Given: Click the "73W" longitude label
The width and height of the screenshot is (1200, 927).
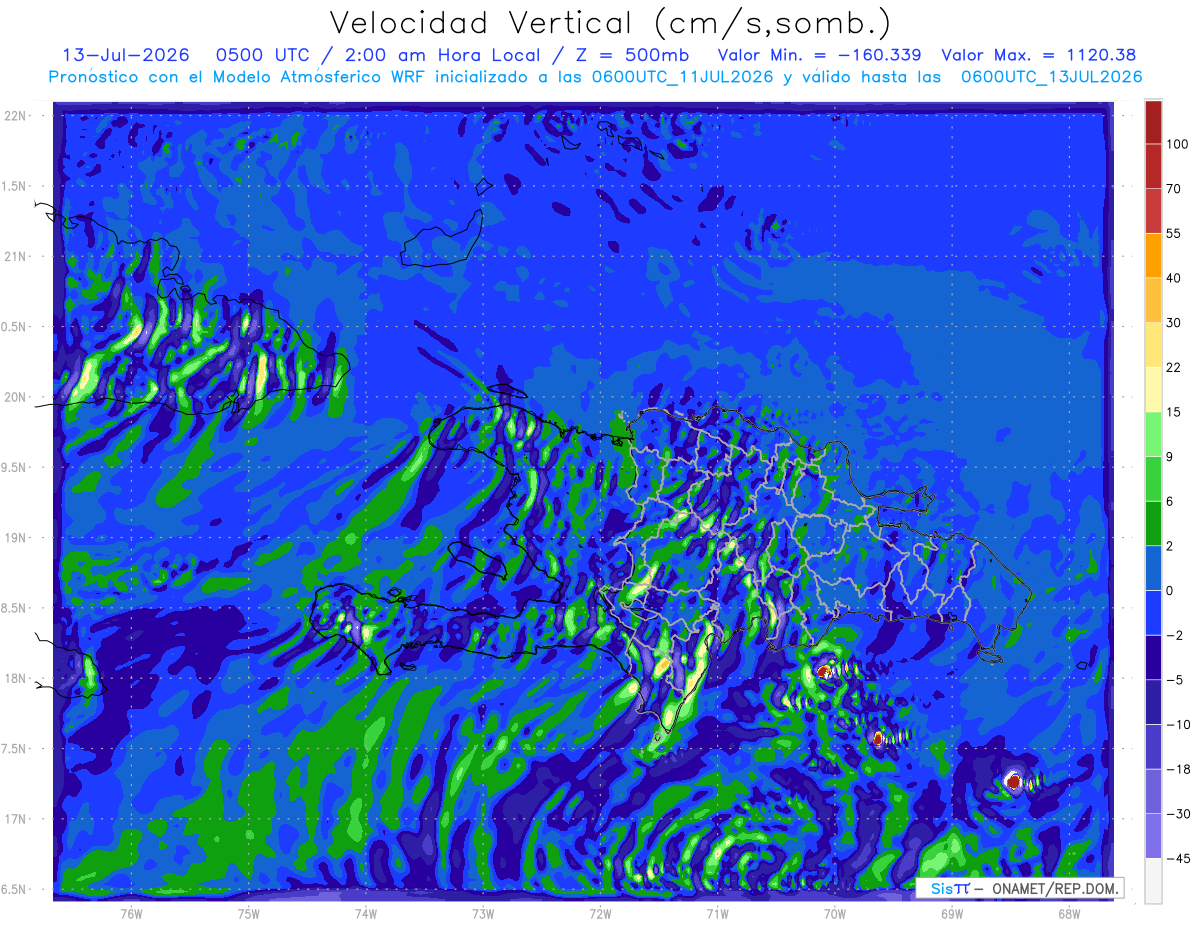Looking at the screenshot, I should tap(483, 914).
